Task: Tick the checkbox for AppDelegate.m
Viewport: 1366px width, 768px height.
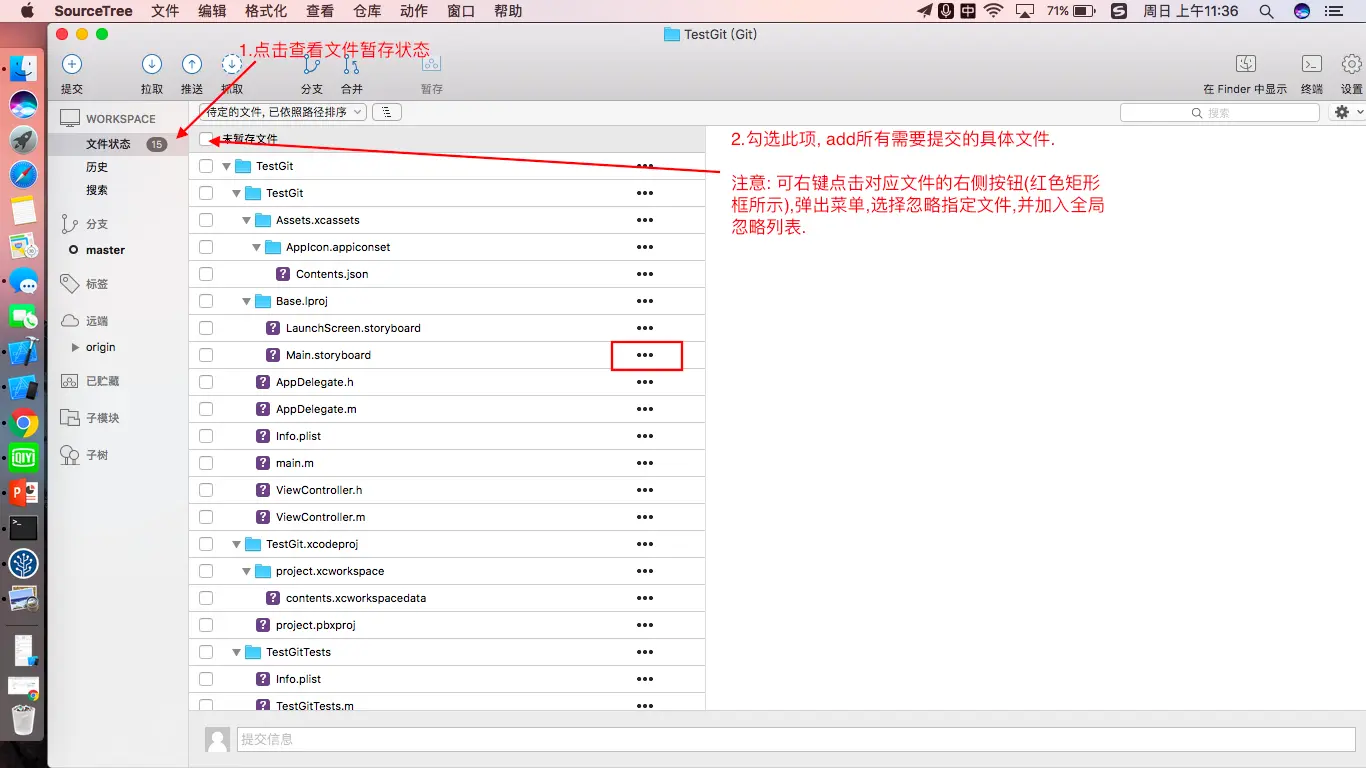Action: [x=206, y=409]
